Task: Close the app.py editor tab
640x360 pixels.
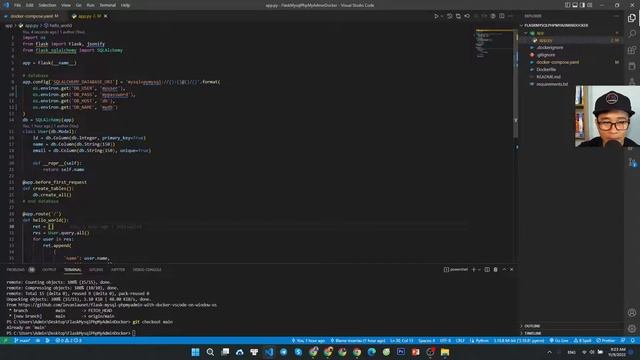Action: tap(106, 16)
